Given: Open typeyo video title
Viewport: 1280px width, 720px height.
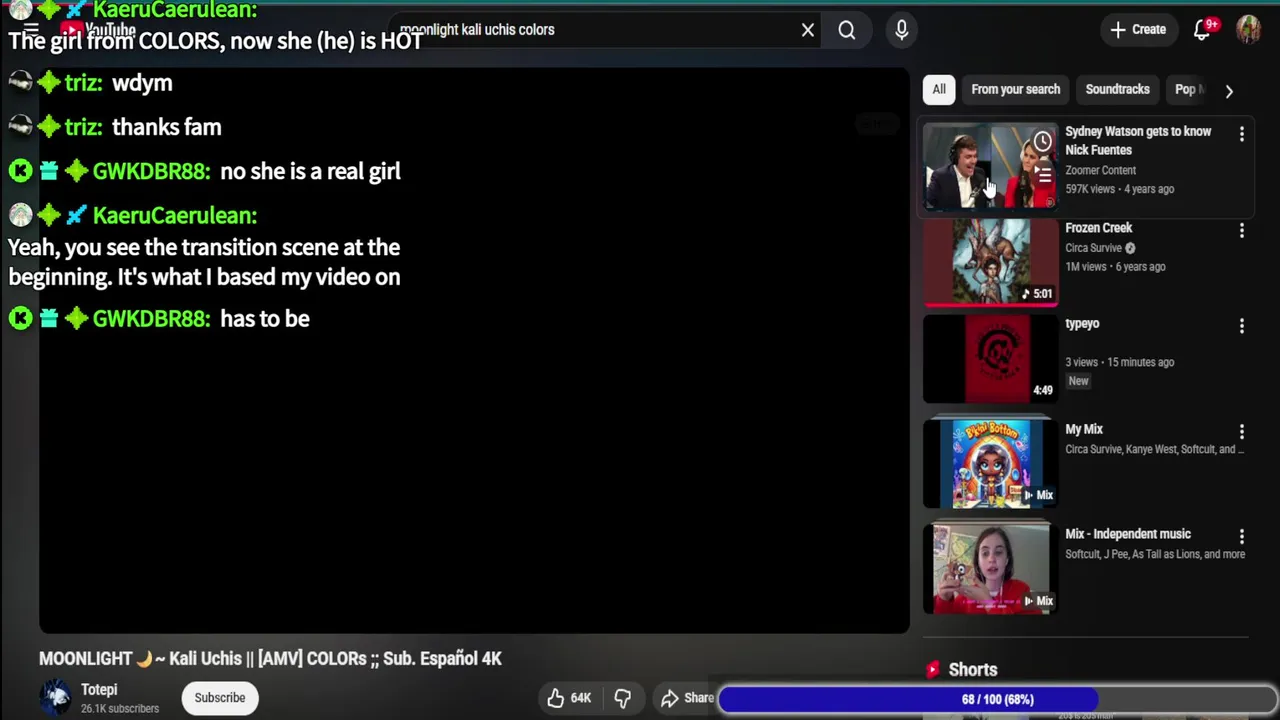Looking at the screenshot, I should [1082, 324].
